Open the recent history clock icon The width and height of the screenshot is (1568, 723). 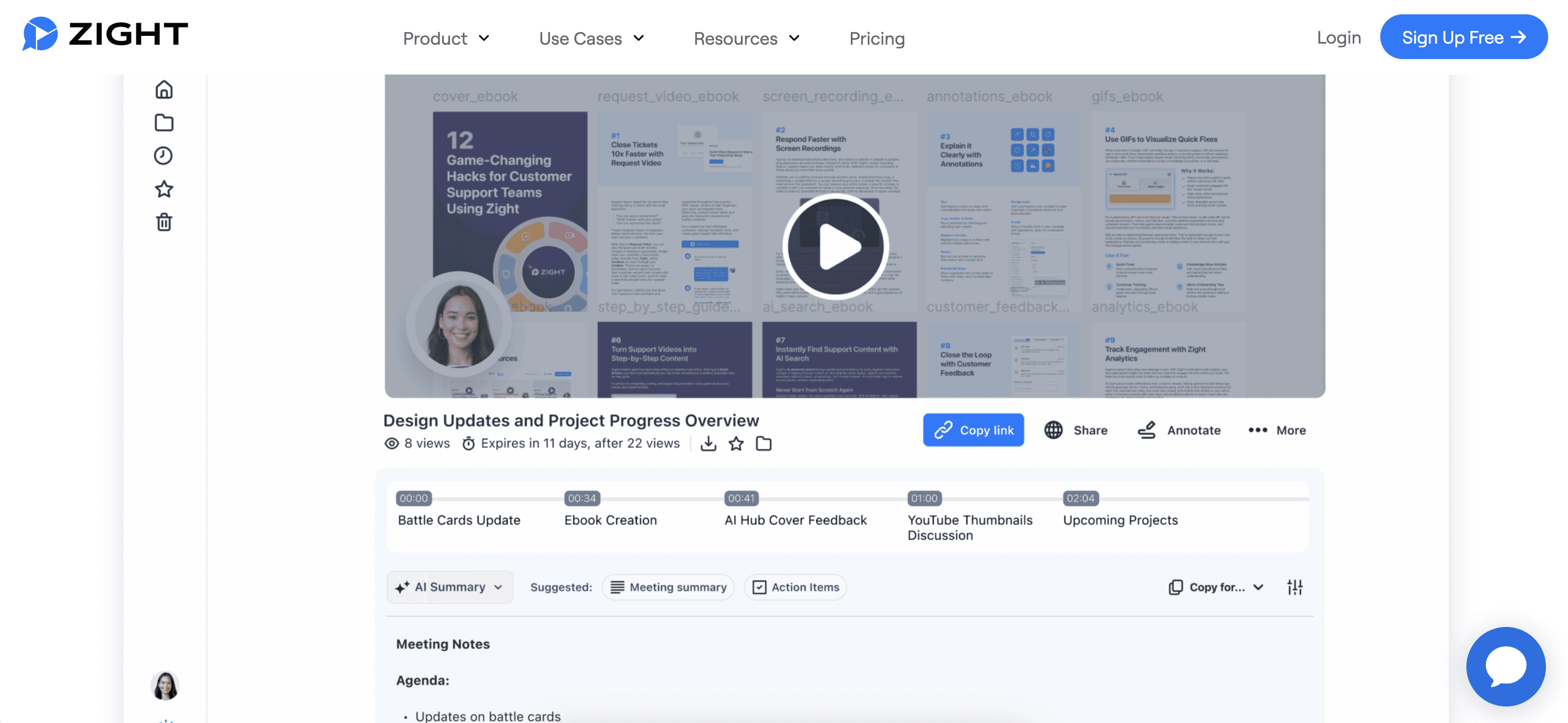[x=163, y=156]
